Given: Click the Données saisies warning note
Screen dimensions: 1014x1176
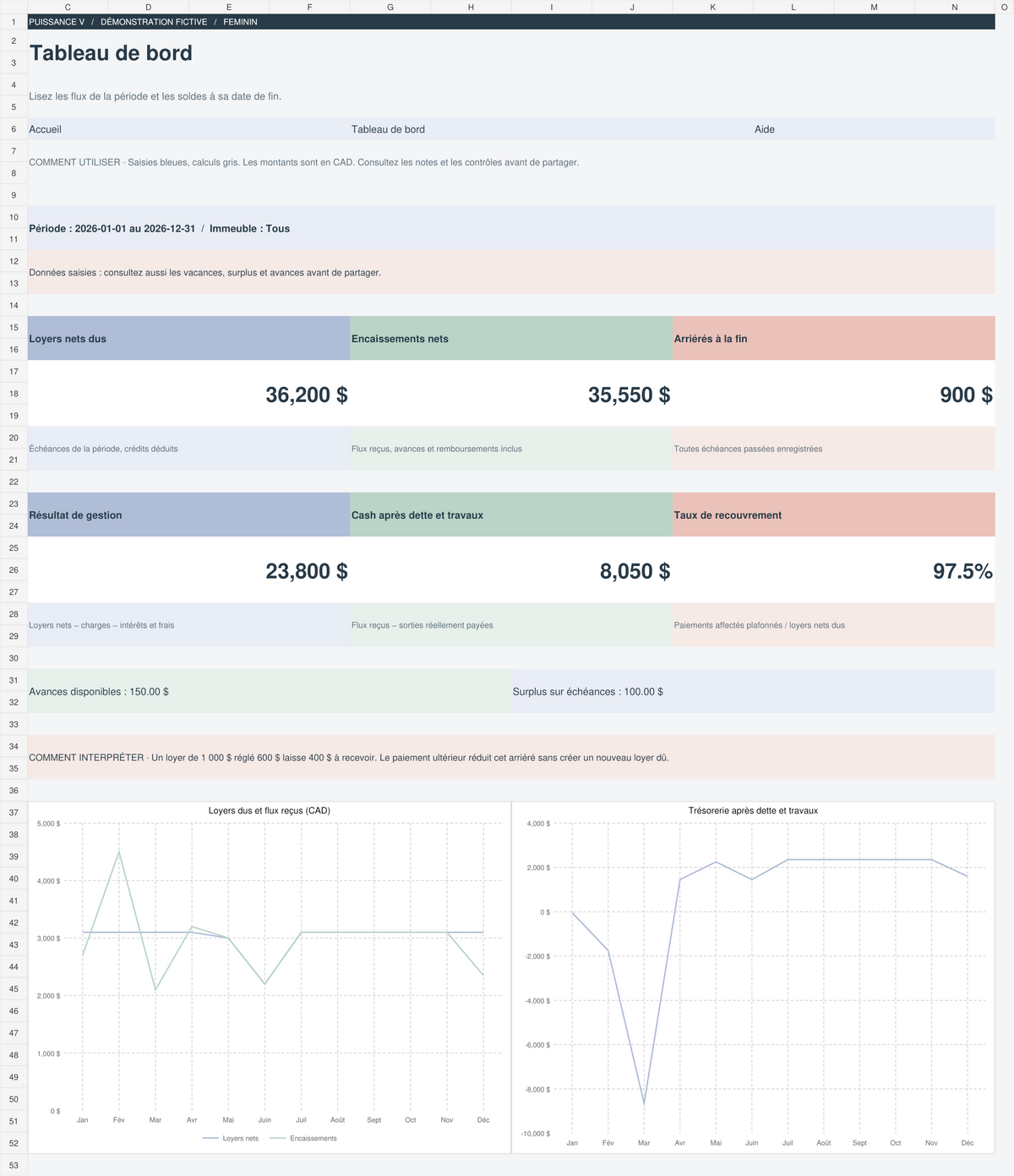Looking at the screenshot, I should tap(511, 273).
